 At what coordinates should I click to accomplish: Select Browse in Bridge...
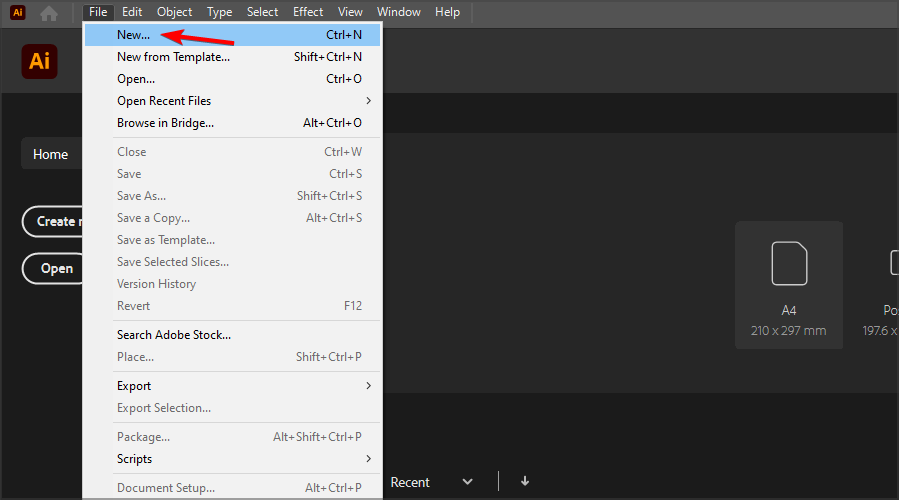(232, 123)
